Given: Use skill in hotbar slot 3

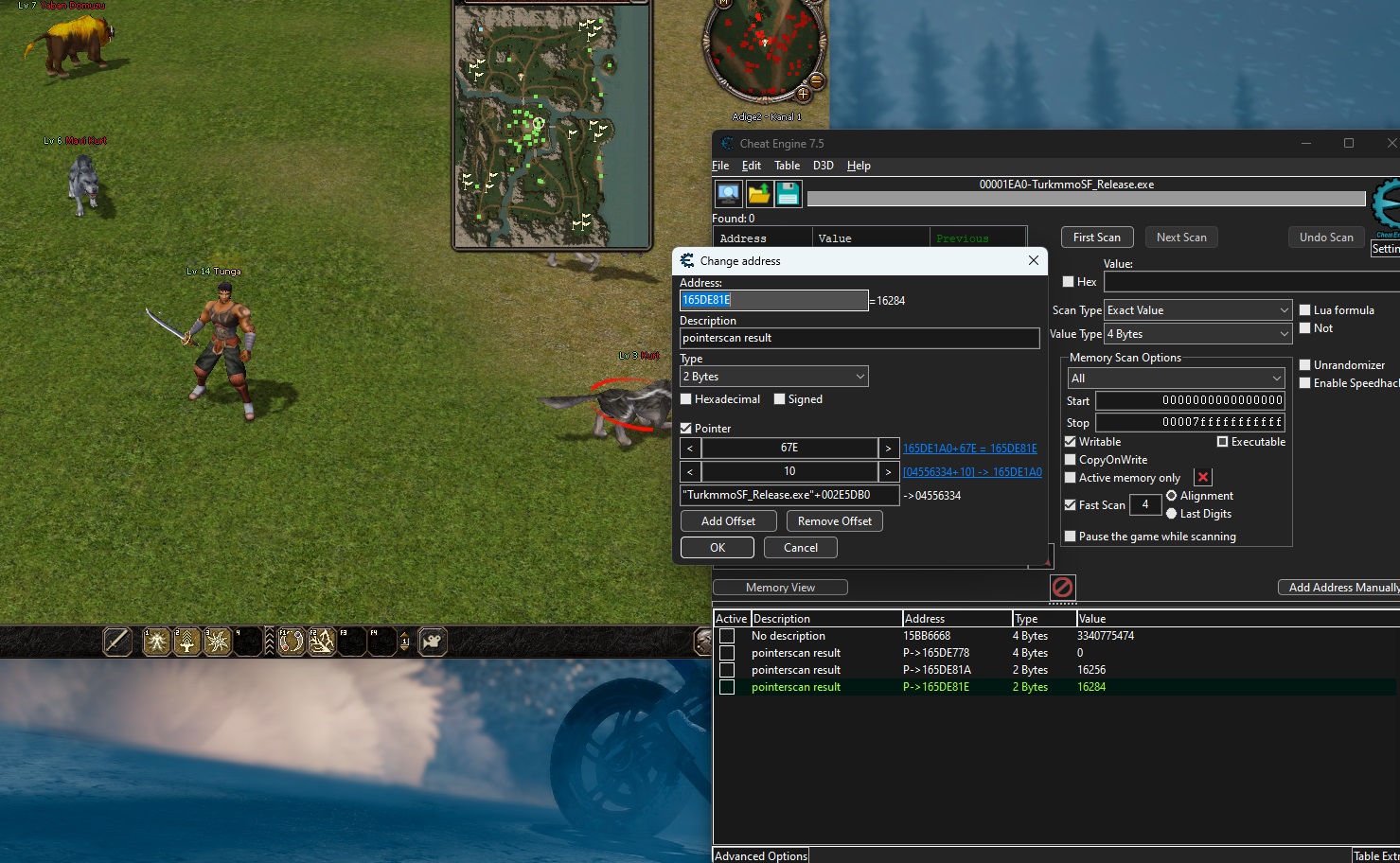Looking at the screenshot, I should (217, 642).
